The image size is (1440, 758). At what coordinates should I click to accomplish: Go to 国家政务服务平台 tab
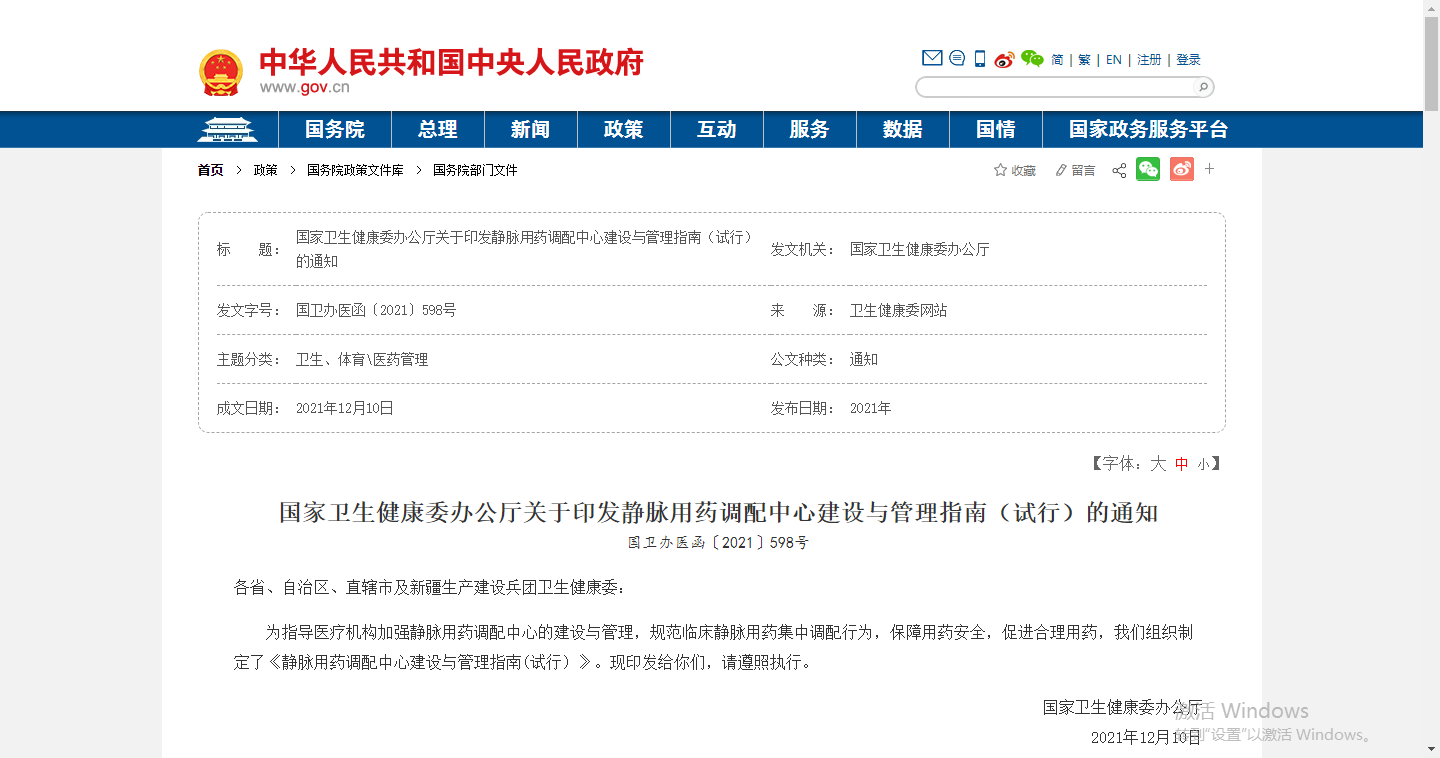(x=1148, y=129)
